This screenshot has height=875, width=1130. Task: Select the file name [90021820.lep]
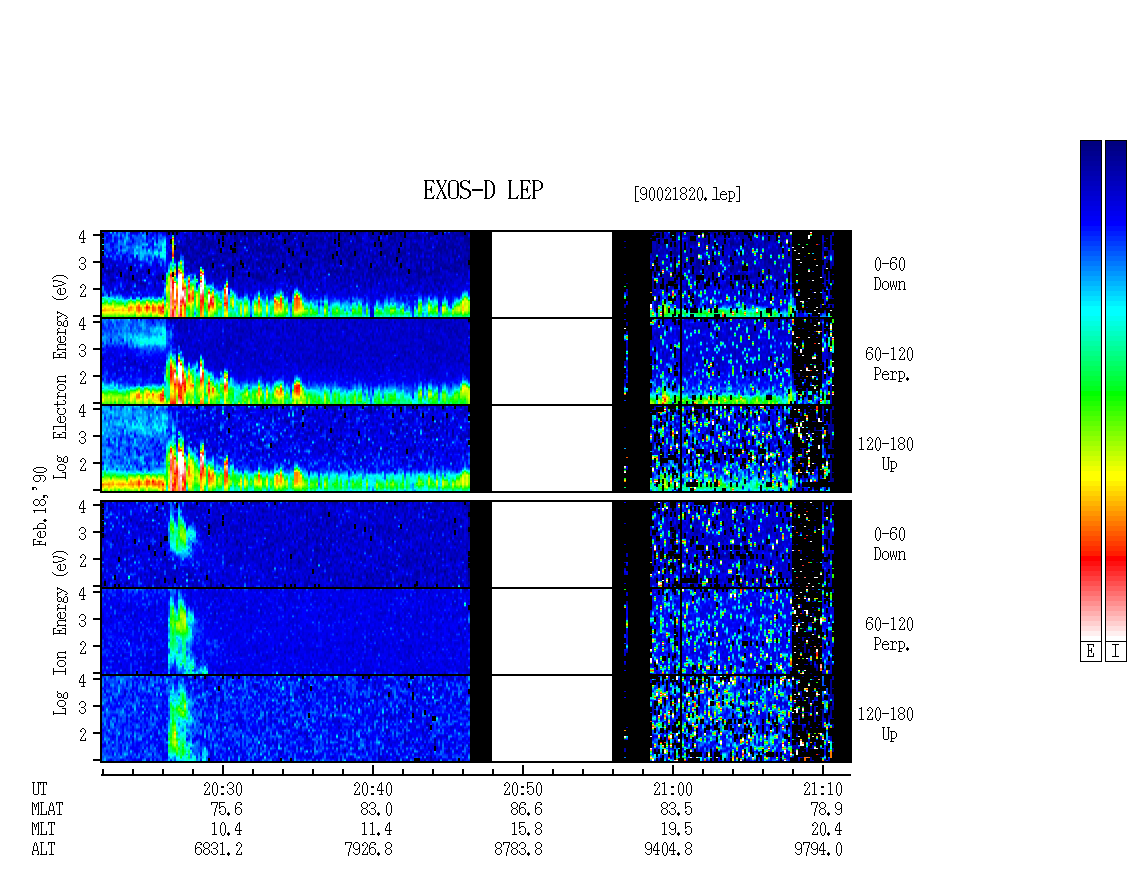687,194
